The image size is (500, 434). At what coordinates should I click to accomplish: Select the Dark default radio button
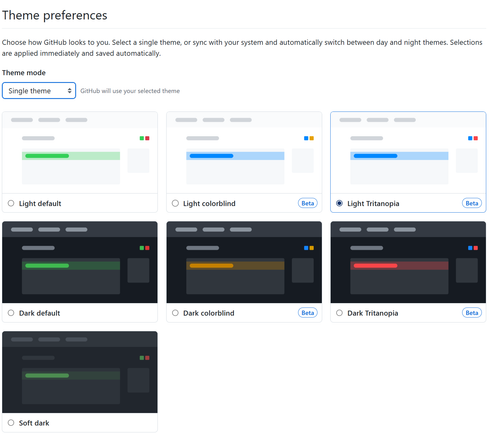coord(11,313)
